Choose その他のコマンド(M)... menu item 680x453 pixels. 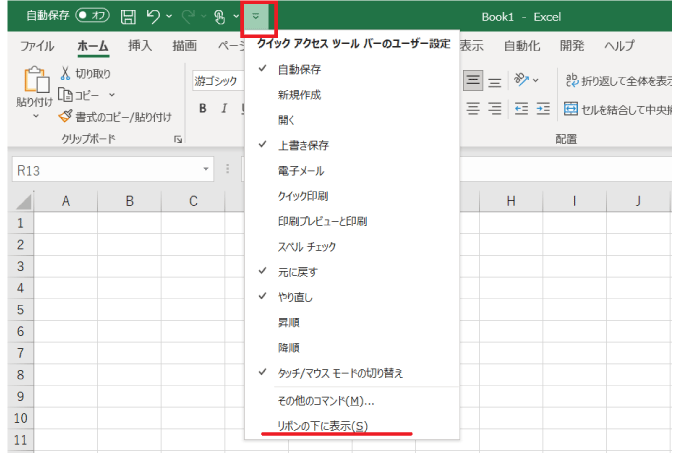click(352, 401)
